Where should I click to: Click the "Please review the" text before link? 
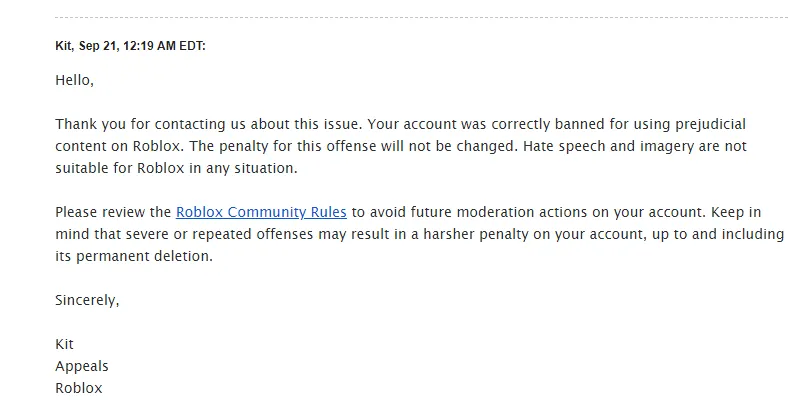[x=113, y=212]
